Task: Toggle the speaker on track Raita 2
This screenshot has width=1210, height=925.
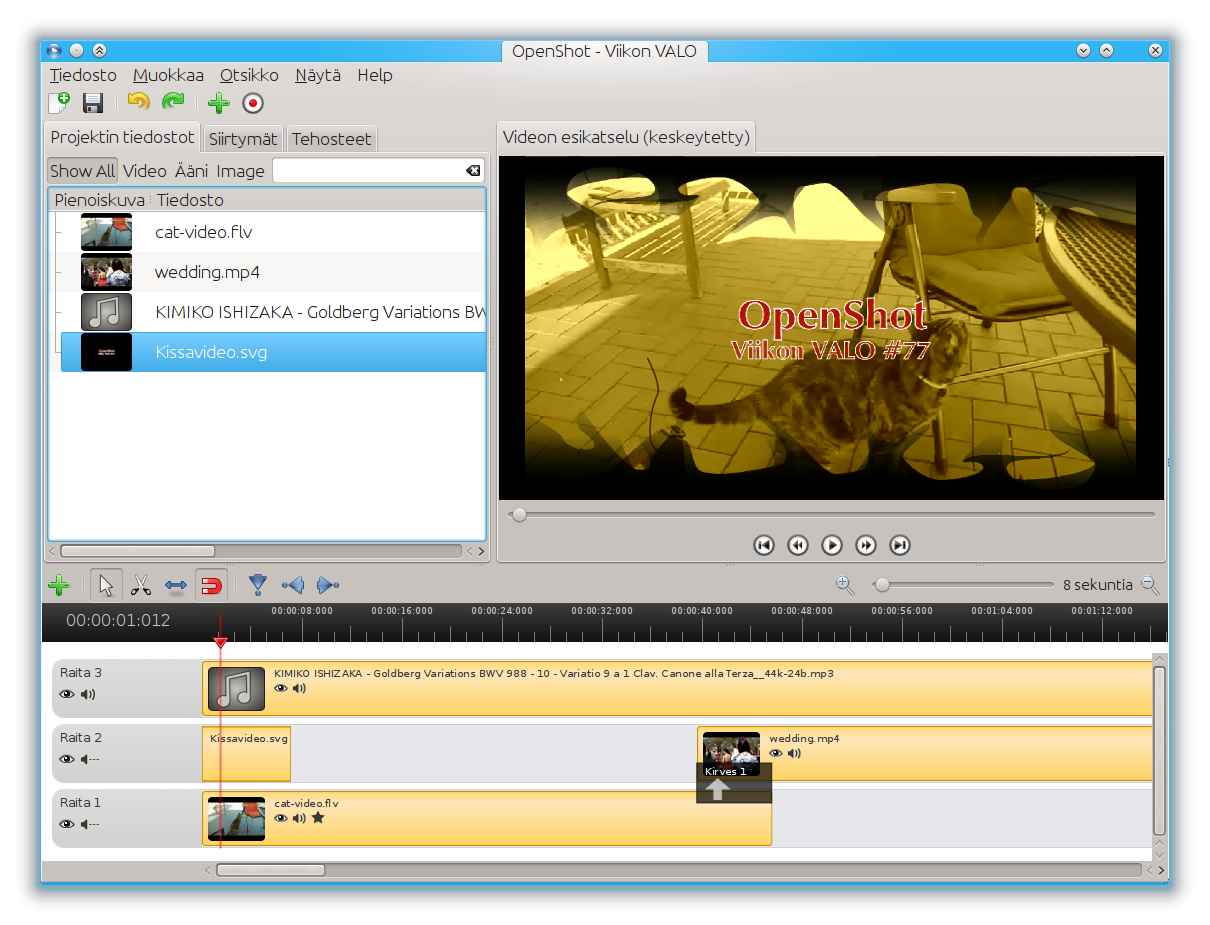Action: 90,759
